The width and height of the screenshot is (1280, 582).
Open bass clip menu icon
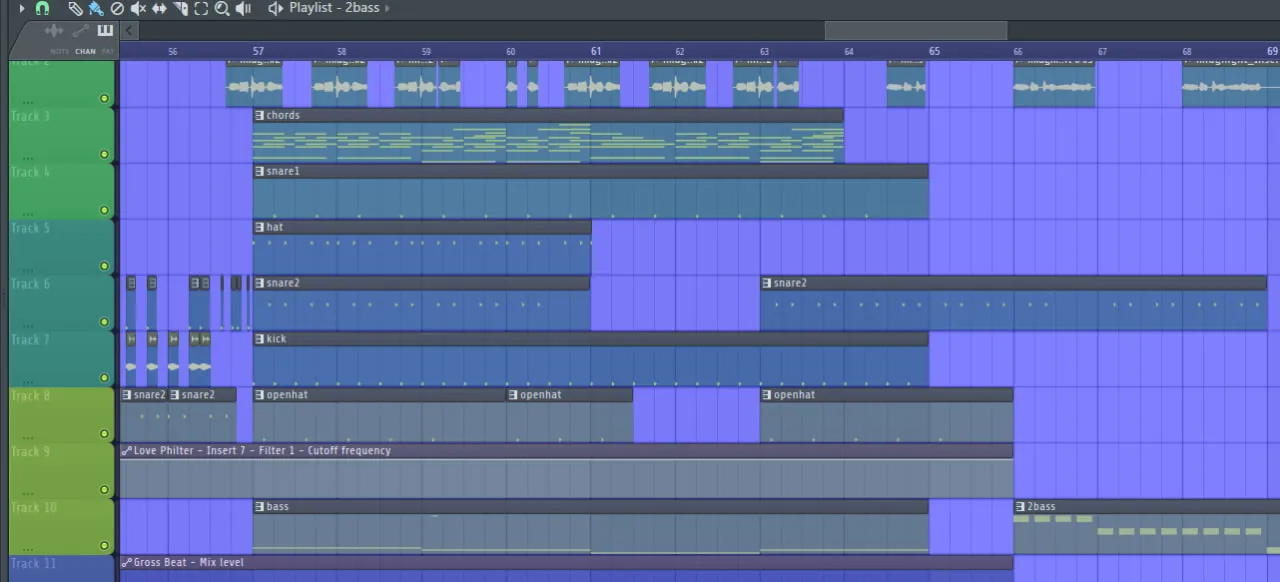point(260,507)
